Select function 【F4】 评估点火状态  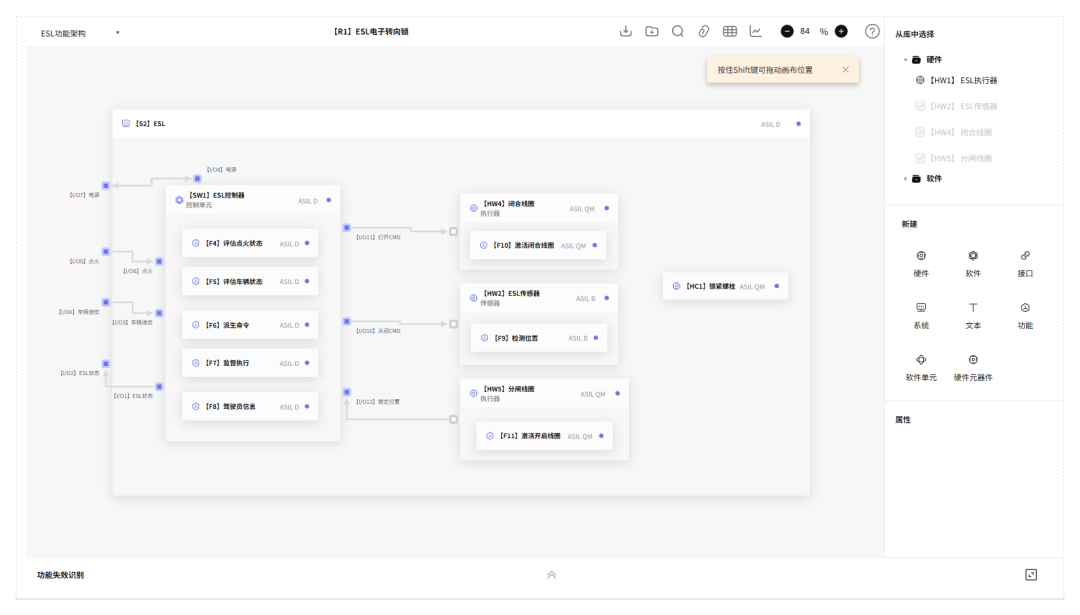pyautogui.click(x=250, y=243)
